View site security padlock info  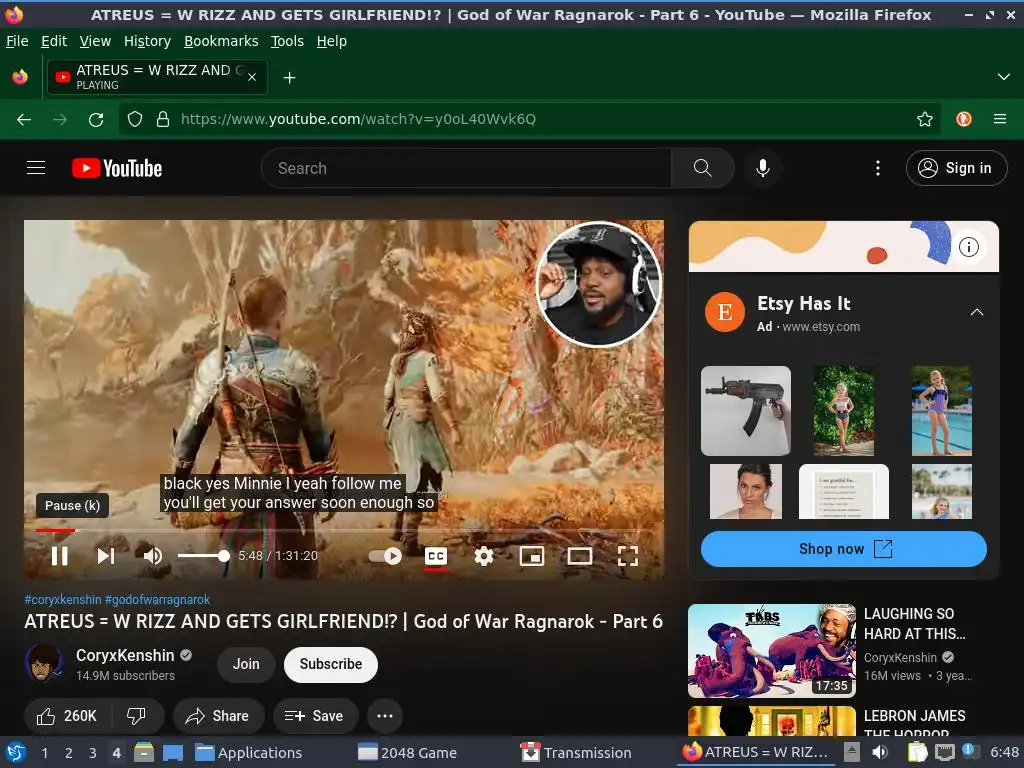(x=163, y=119)
